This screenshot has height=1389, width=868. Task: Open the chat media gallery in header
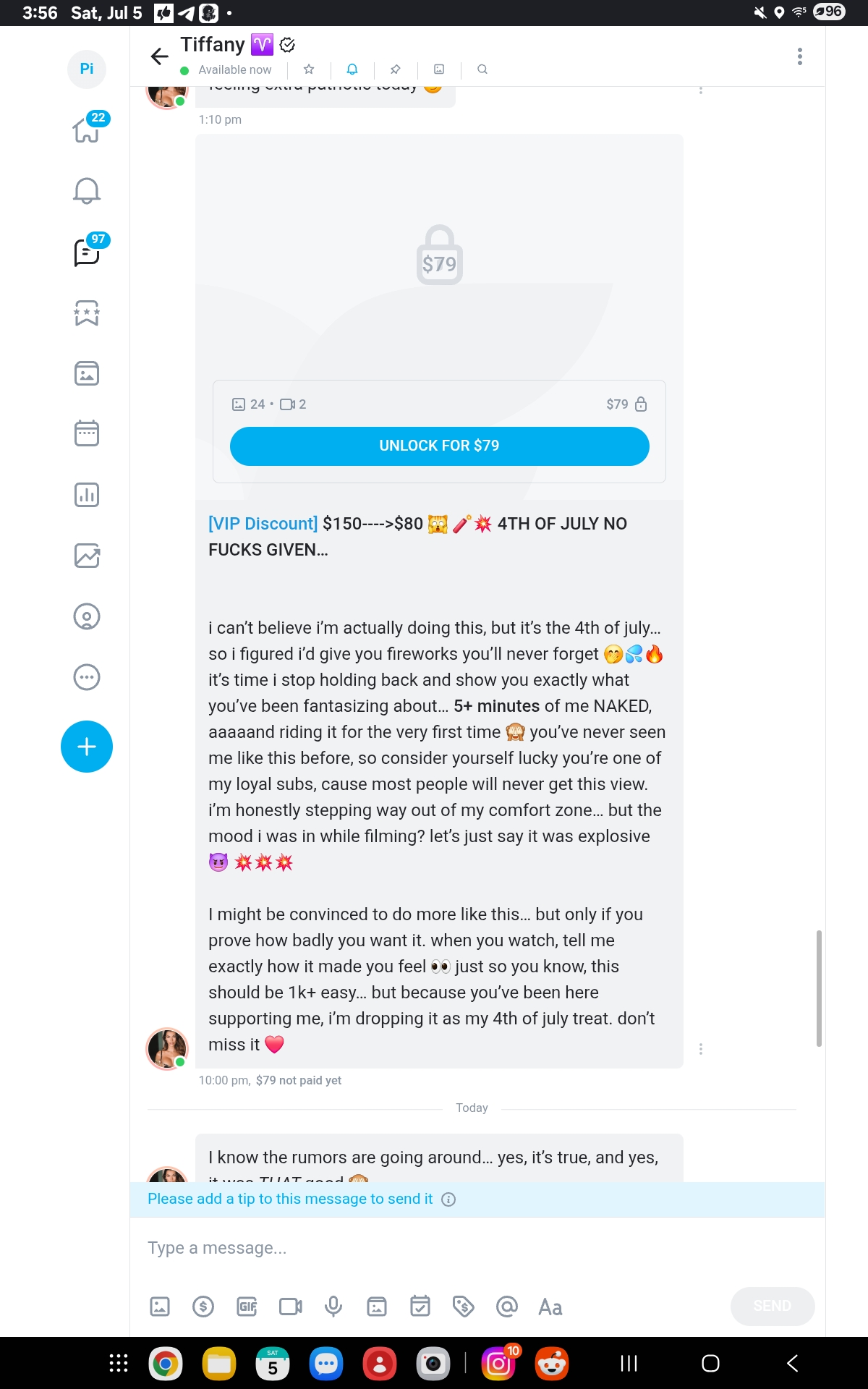pyautogui.click(x=439, y=69)
